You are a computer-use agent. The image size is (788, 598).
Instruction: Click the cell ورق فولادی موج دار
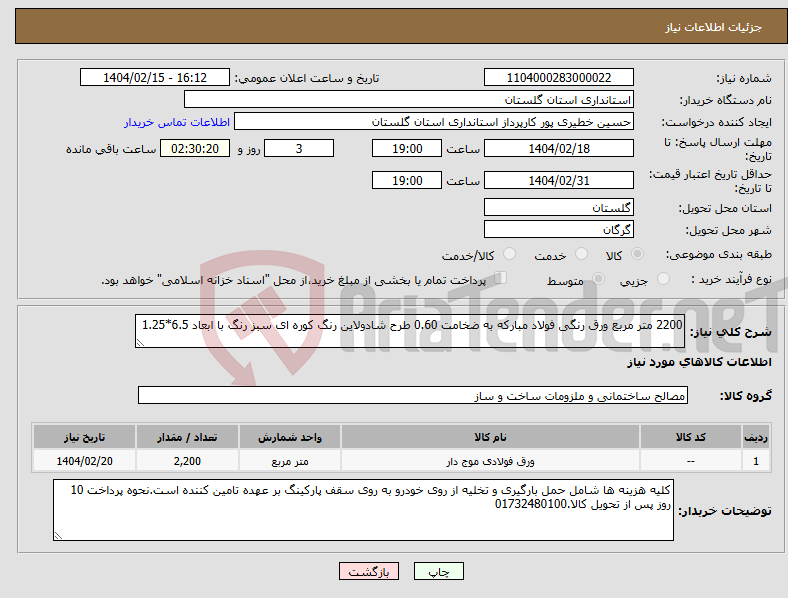(490, 461)
